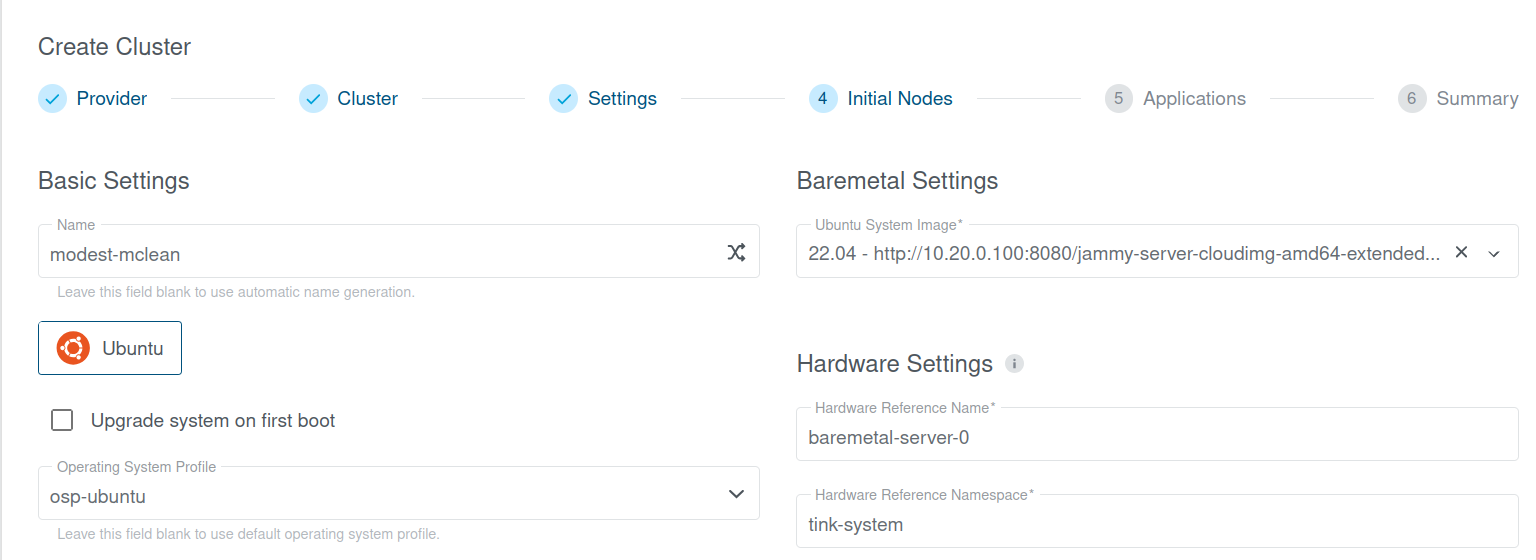This screenshot has width=1536, height=560.
Task: Go to the Applications step label
Action: [1194, 99]
